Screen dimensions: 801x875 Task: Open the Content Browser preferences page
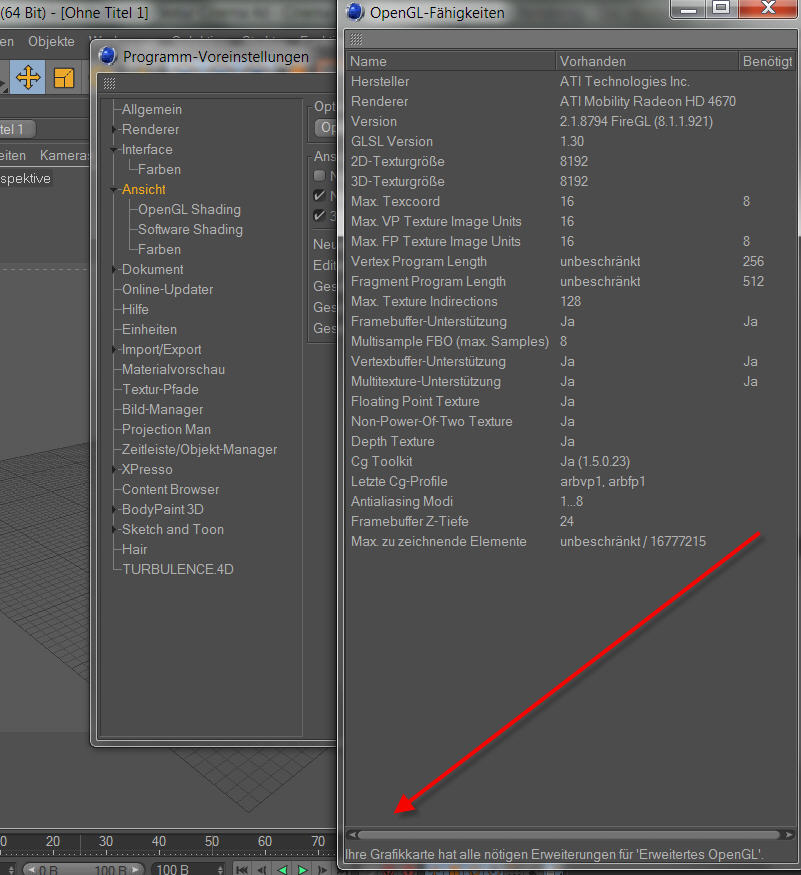point(170,489)
